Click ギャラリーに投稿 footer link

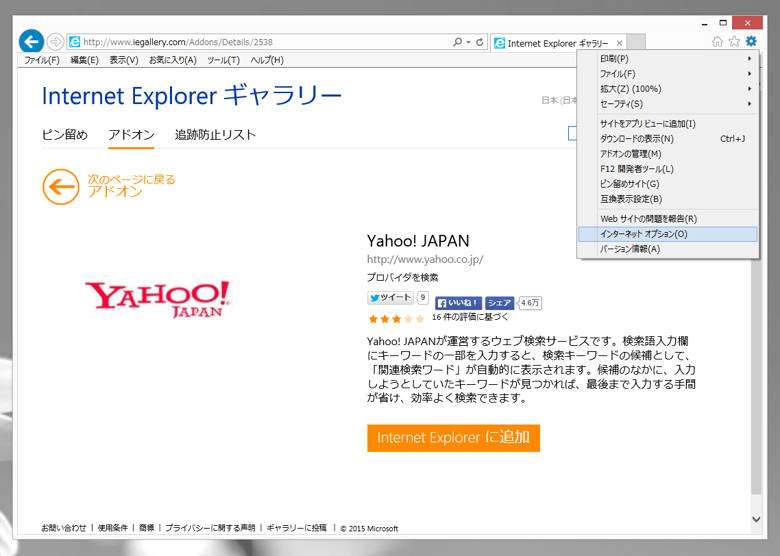tap(296, 528)
